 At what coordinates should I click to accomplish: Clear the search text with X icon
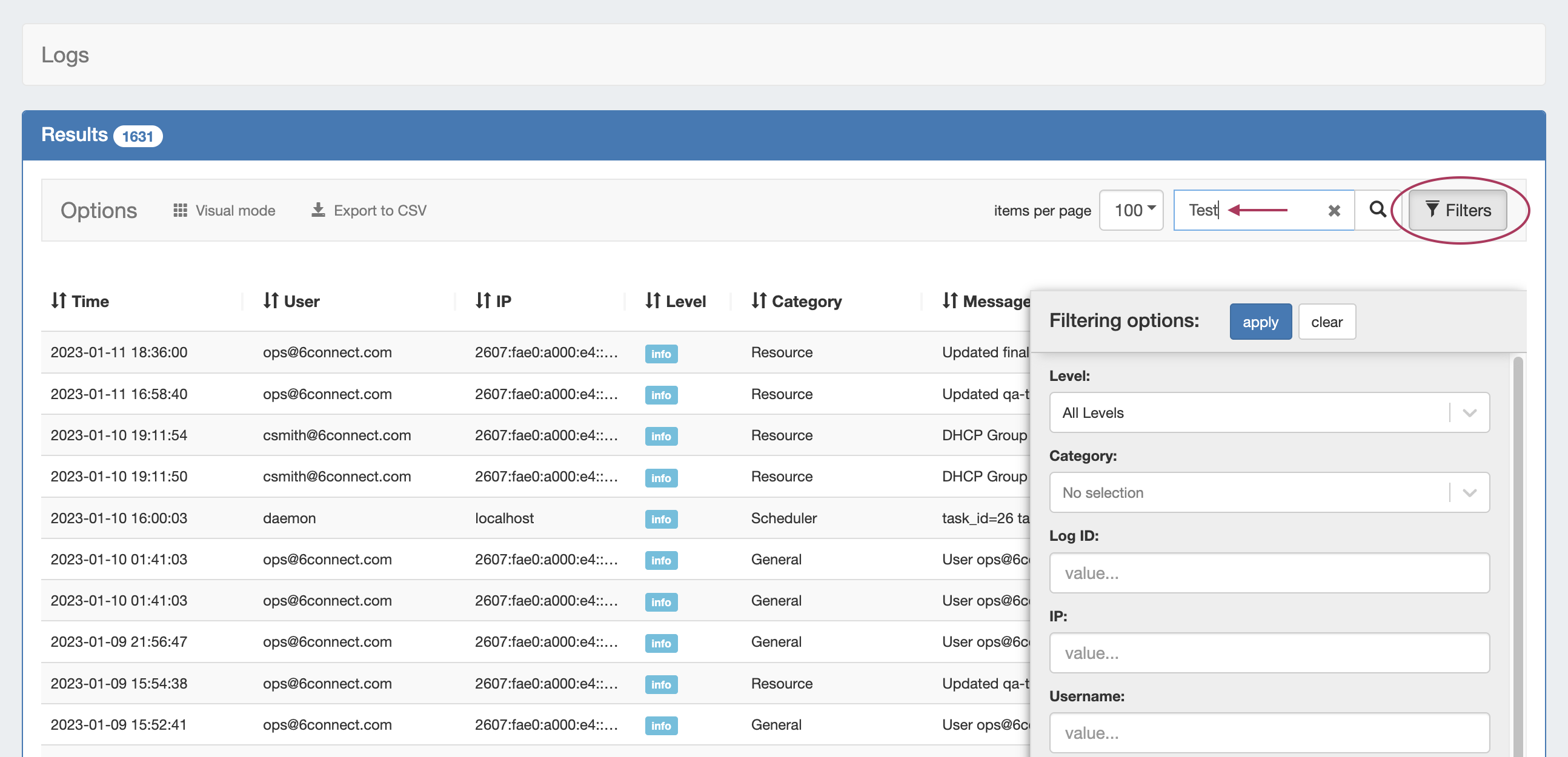coord(1334,211)
